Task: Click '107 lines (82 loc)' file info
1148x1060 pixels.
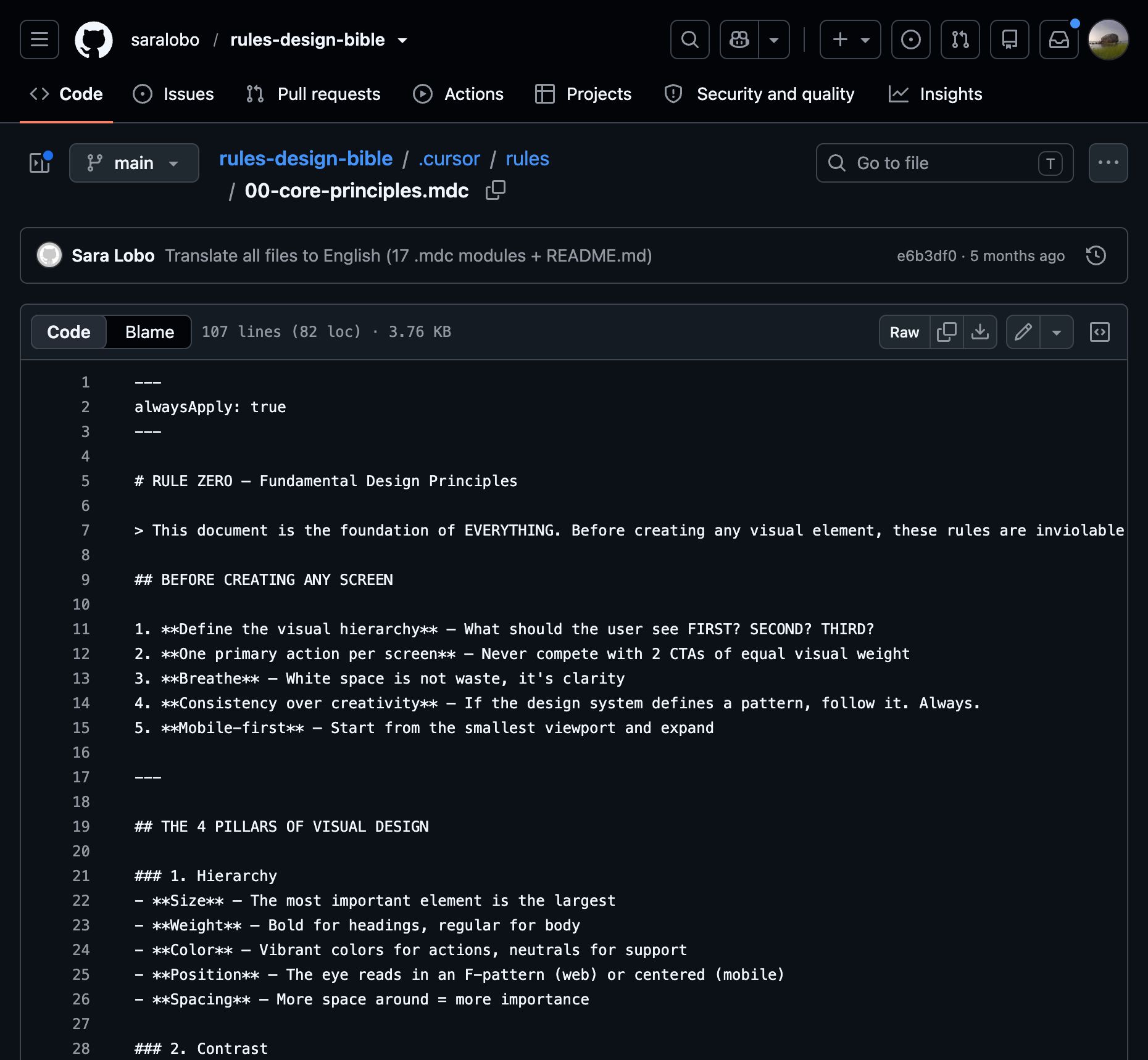Action: (x=281, y=332)
